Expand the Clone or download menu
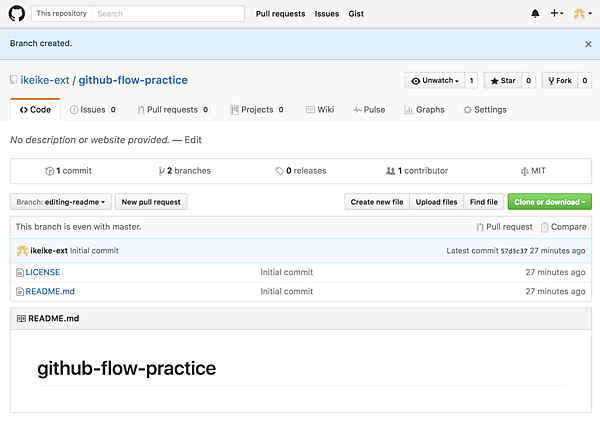The width and height of the screenshot is (600, 421). 549,202
